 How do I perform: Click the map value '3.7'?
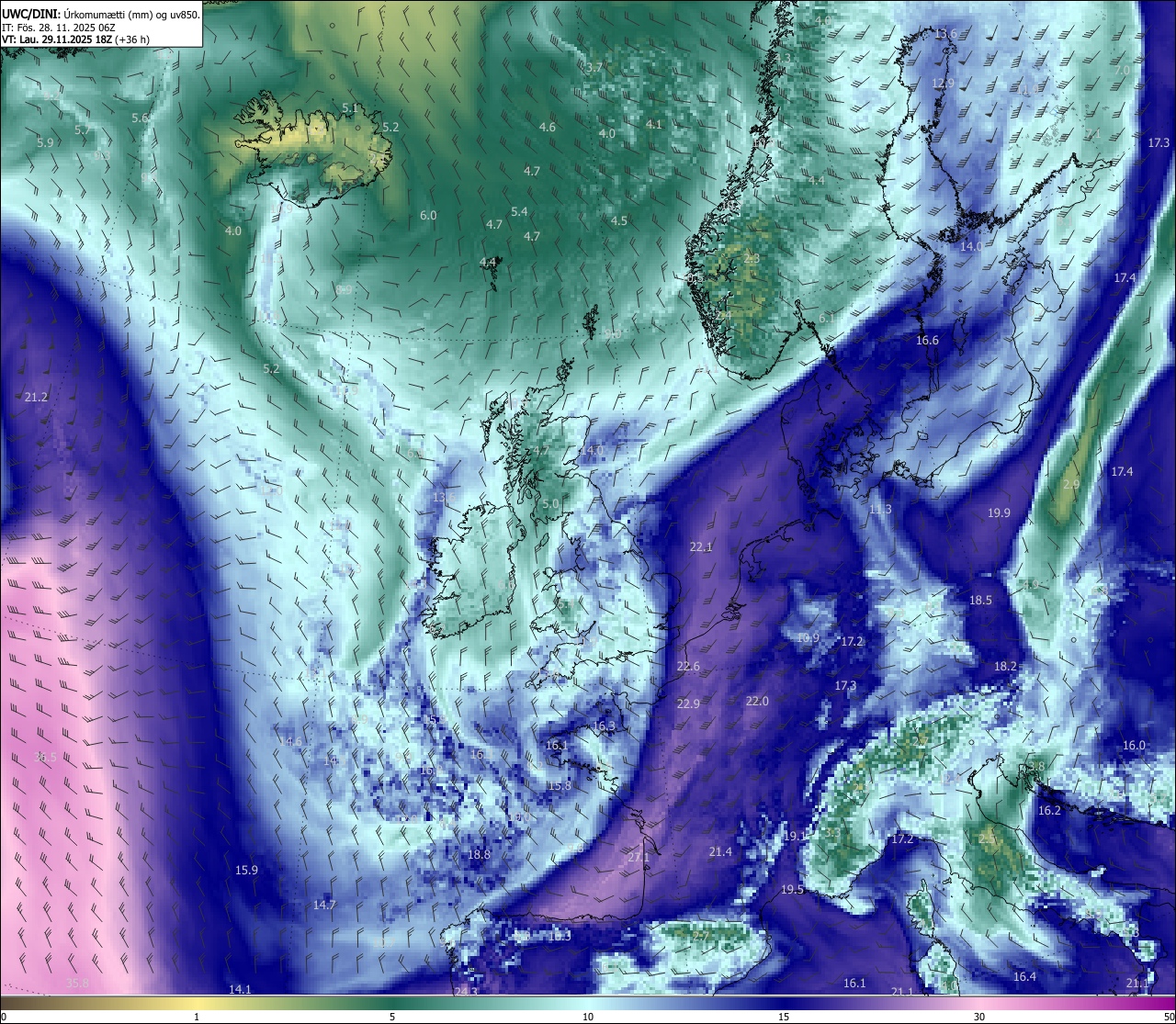click(594, 67)
